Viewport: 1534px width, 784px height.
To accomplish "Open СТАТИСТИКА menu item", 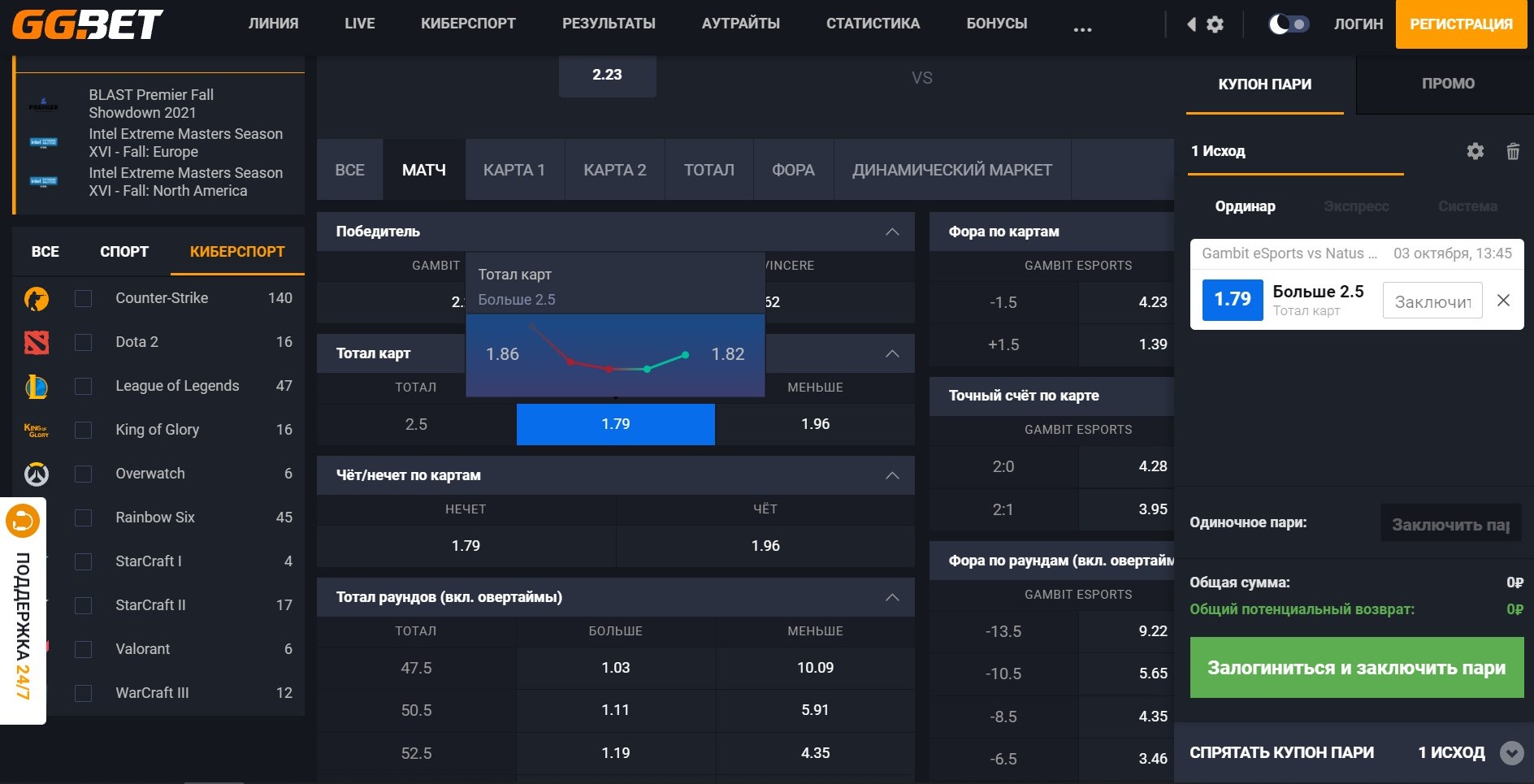I will tap(873, 24).
